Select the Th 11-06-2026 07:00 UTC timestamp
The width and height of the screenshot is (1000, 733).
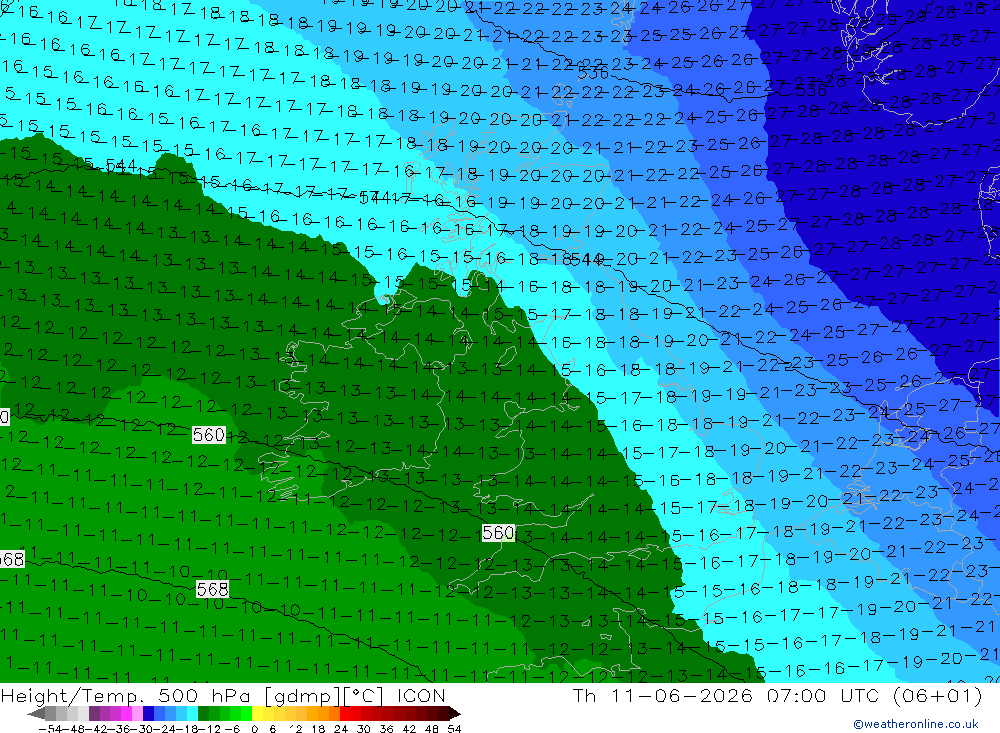(x=725, y=695)
